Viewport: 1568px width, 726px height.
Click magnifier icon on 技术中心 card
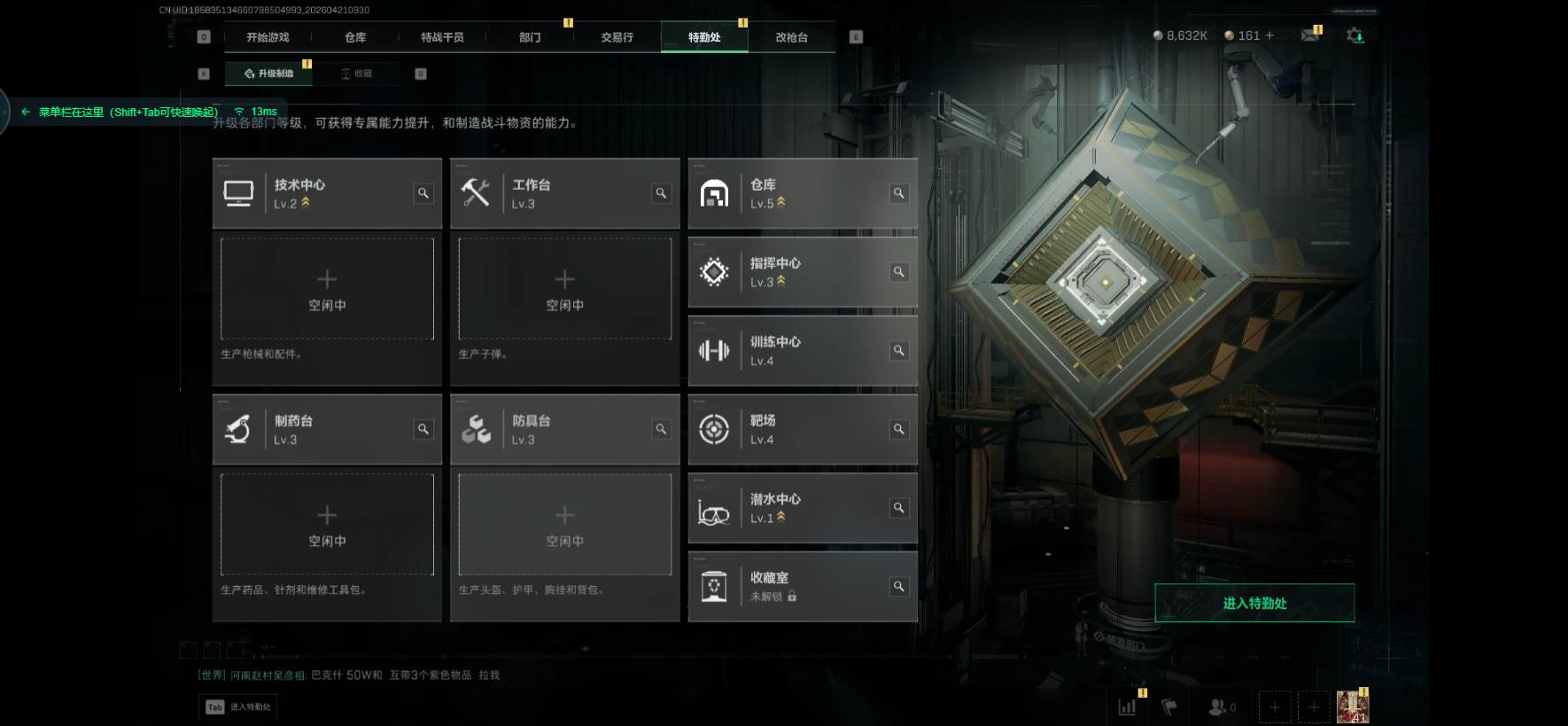[423, 193]
